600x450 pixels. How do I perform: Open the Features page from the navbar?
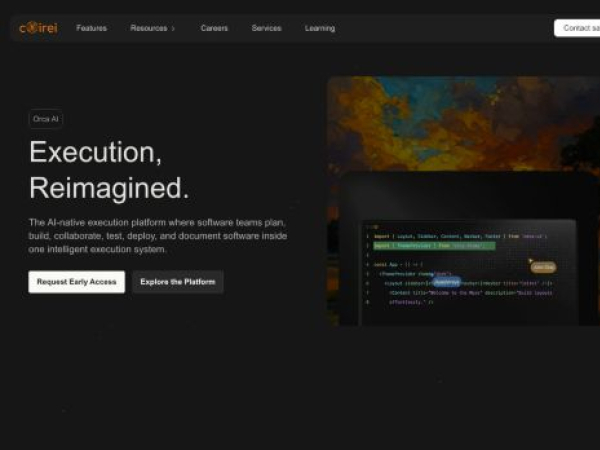(91, 28)
